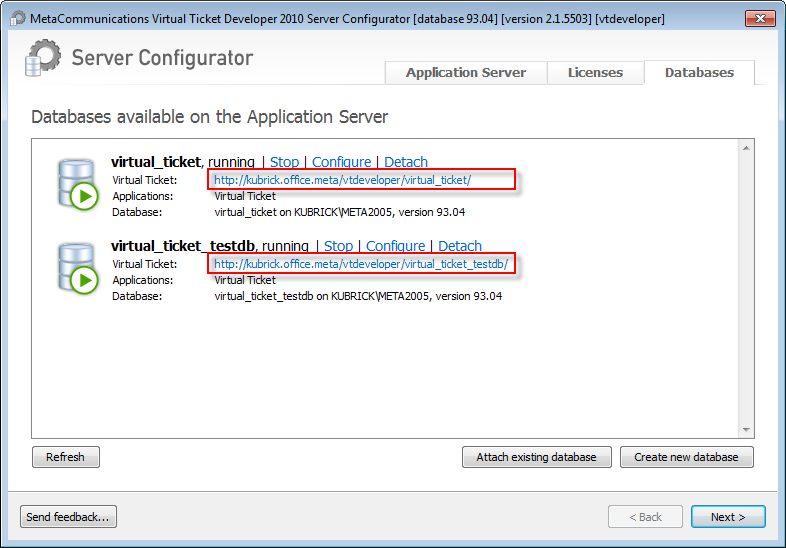This screenshot has height=548, width=786.
Task: Click the 'Server Configurator' title text
Action: (x=162, y=58)
